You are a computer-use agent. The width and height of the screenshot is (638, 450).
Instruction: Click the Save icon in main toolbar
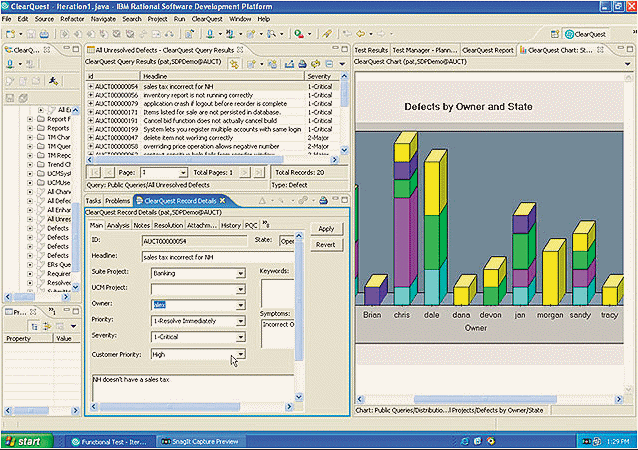tap(31, 34)
